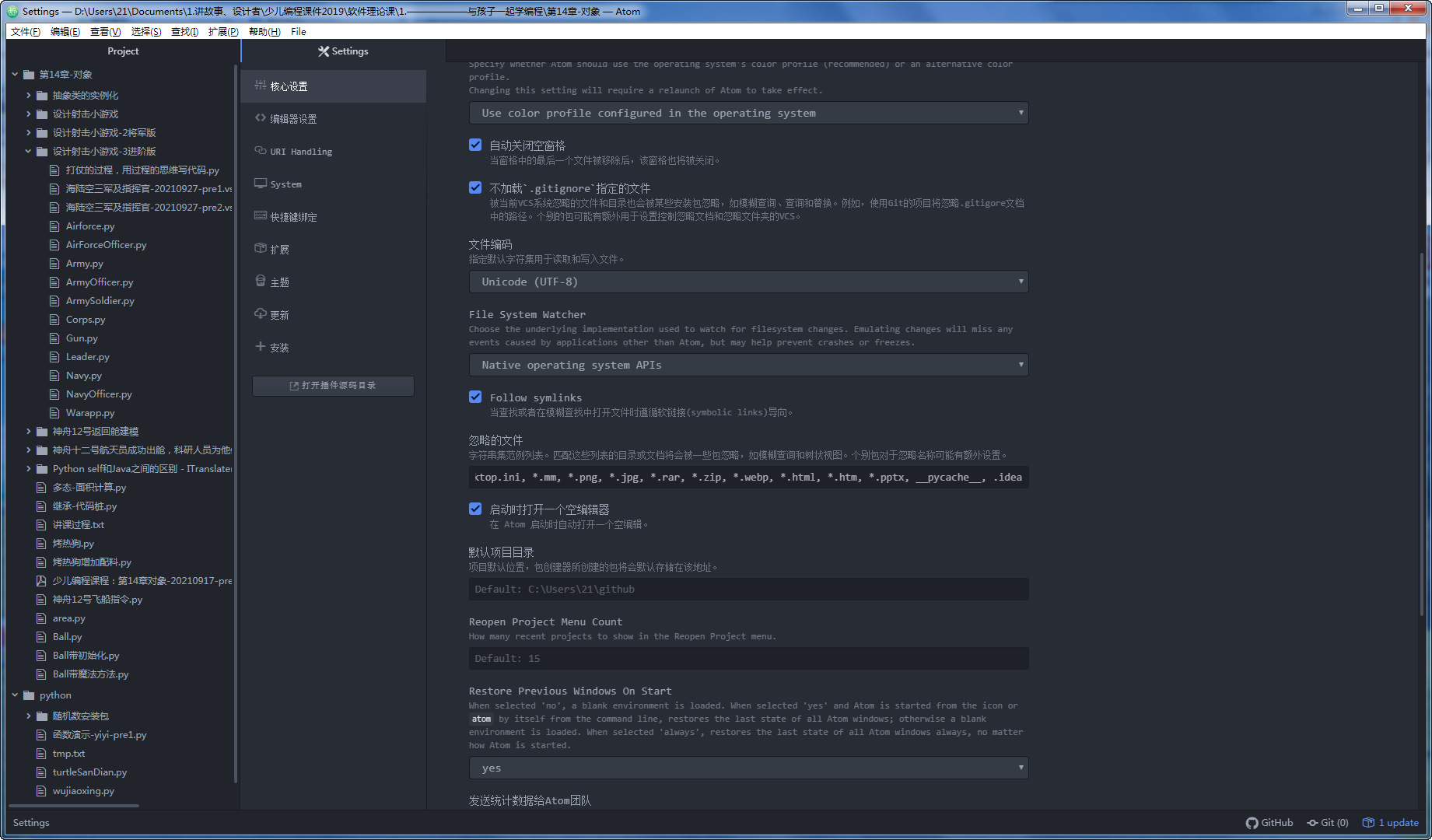Toggle the 自动关闭空窗格 checkbox
The width and height of the screenshot is (1432, 840).
point(475,145)
